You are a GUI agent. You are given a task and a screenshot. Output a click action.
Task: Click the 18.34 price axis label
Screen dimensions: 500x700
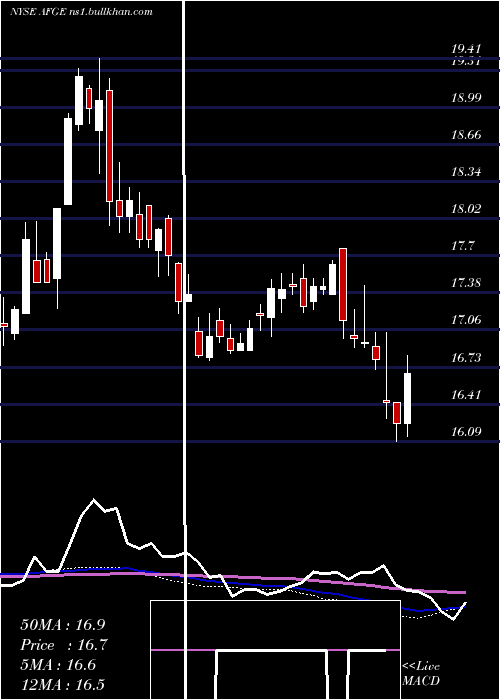(466, 171)
